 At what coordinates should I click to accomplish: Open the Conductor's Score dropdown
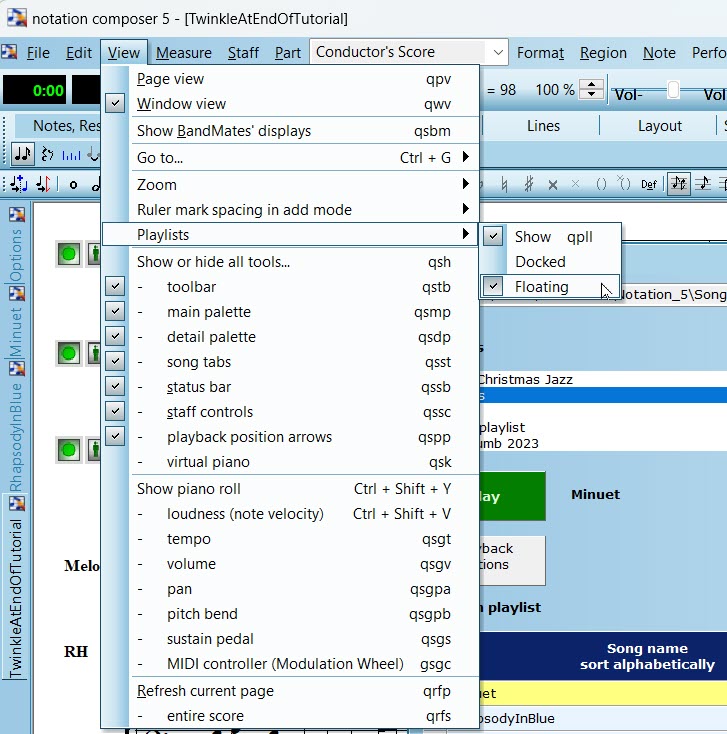(497, 53)
